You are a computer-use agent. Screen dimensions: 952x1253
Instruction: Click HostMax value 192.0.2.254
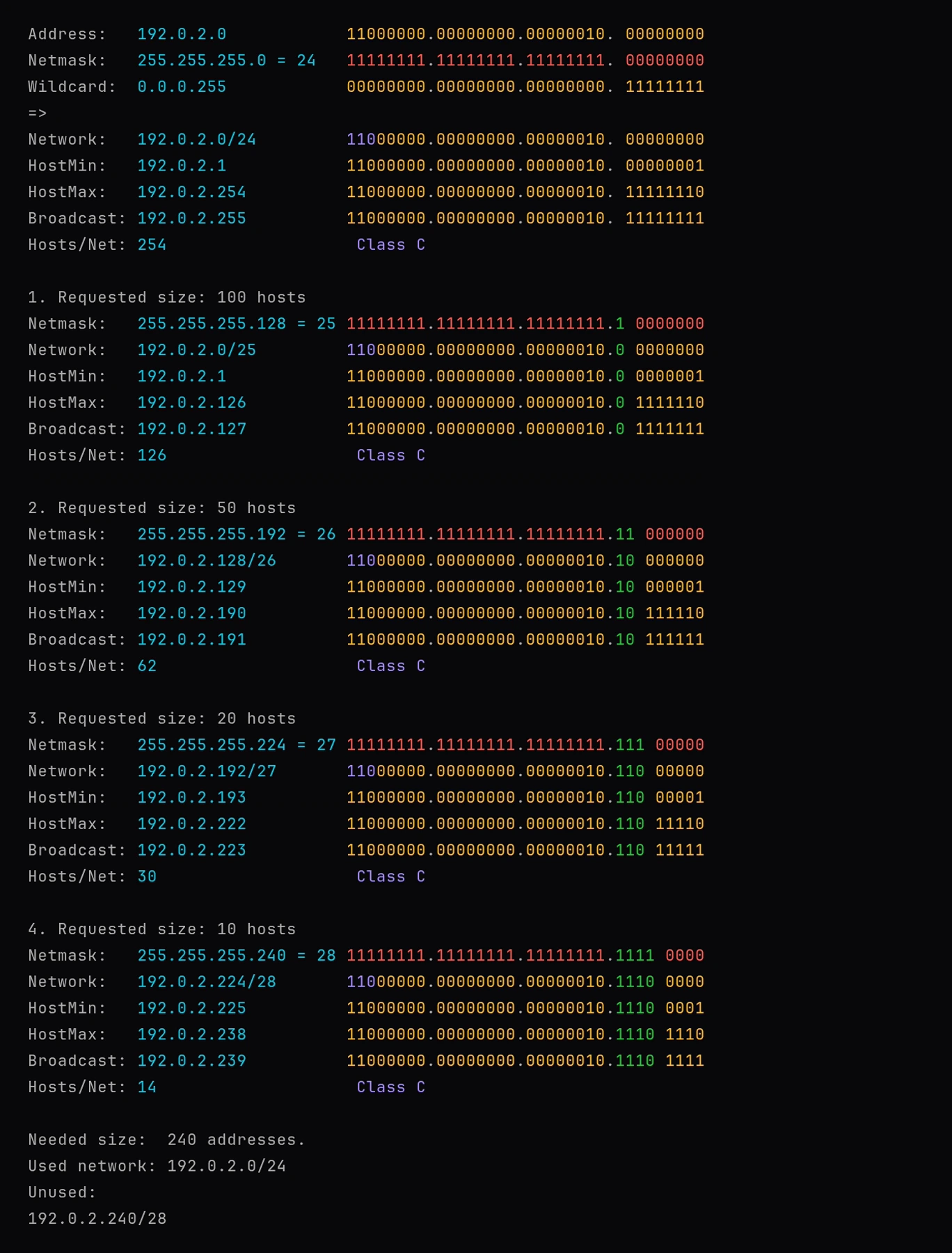click(192, 192)
